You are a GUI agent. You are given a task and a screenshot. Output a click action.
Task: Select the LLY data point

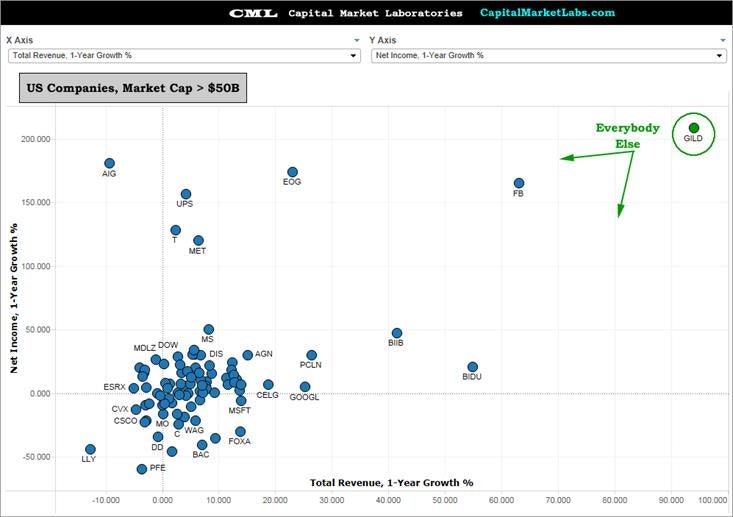(91, 449)
